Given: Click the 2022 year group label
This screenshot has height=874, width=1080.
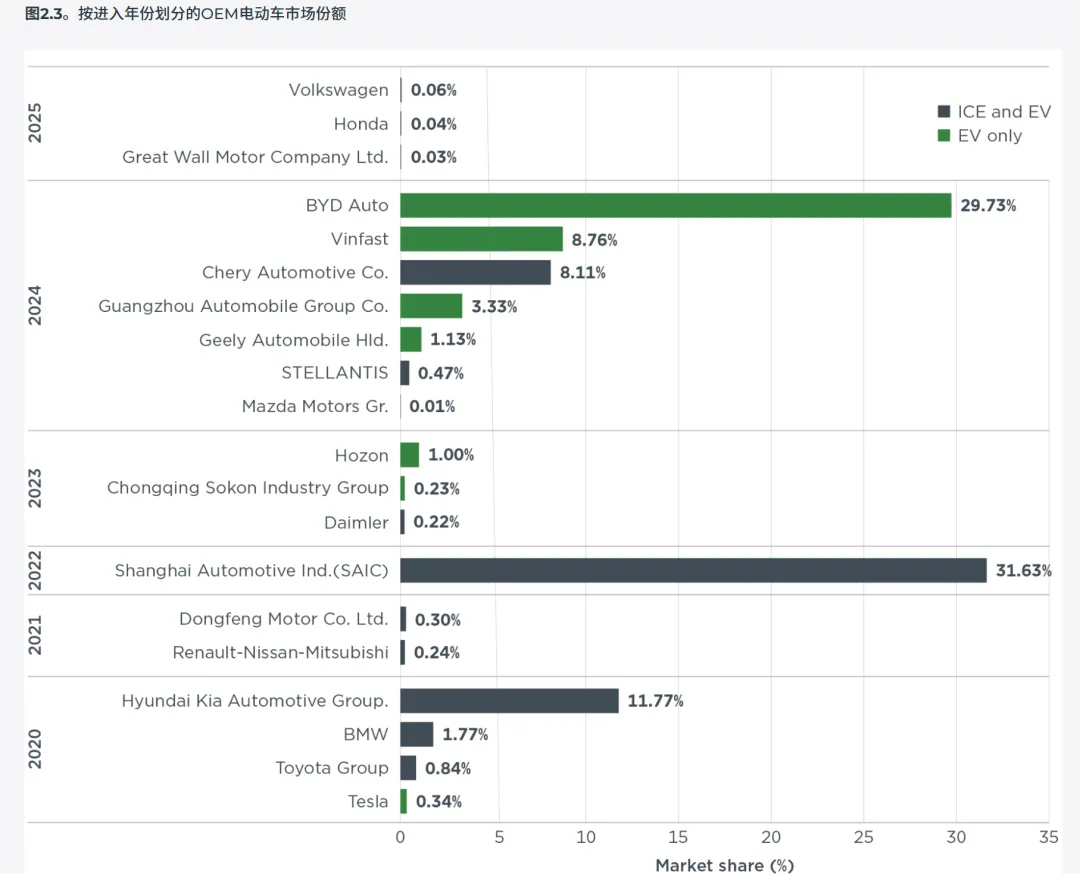Looking at the screenshot, I should pos(34,570).
